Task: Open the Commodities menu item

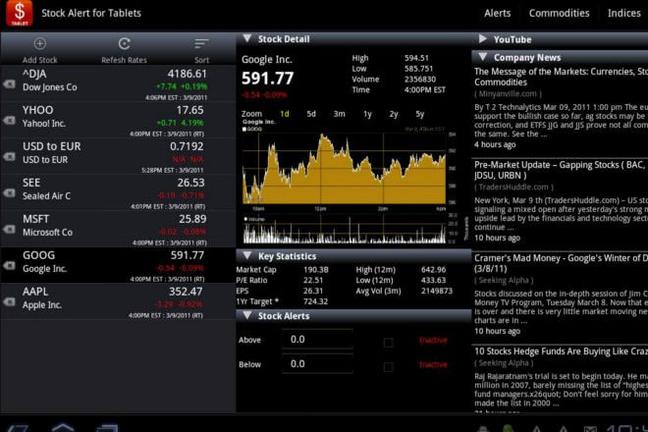Action: (x=559, y=13)
